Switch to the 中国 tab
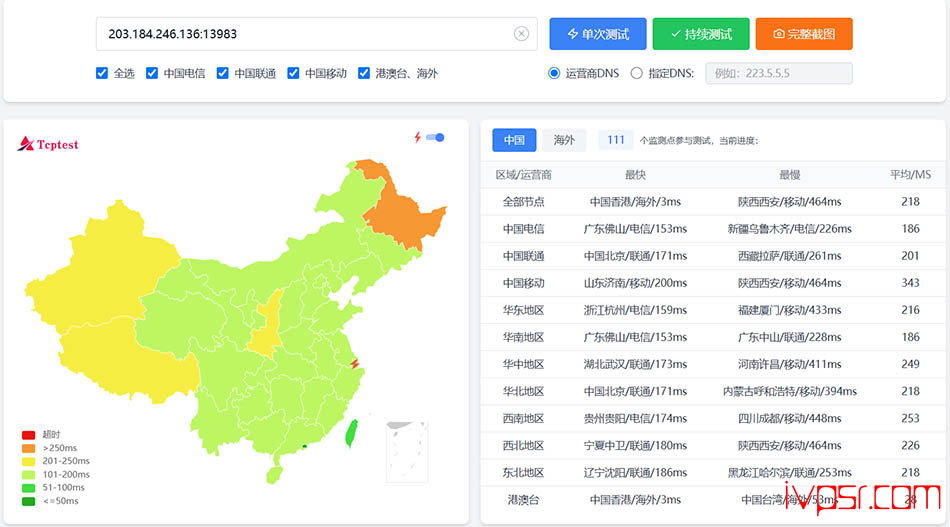Screen dimensions: 950x527 (x=514, y=140)
